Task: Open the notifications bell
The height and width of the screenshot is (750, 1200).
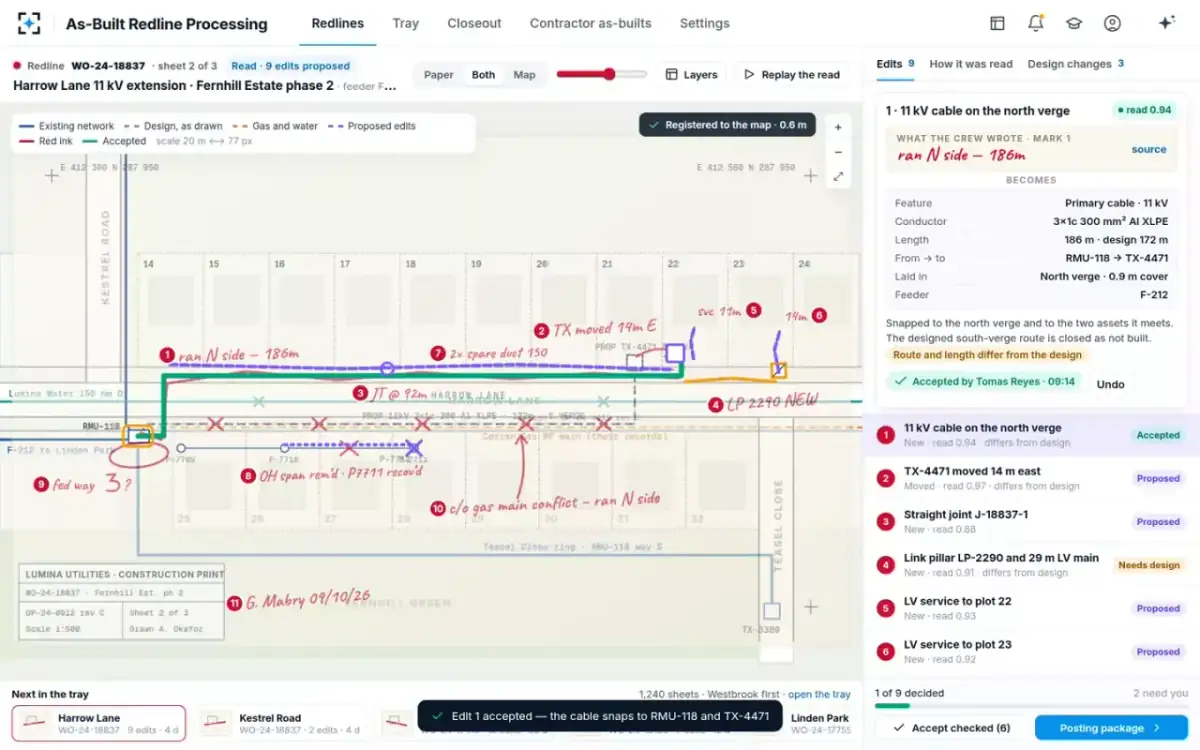Action: click(x=1035, y=23)
